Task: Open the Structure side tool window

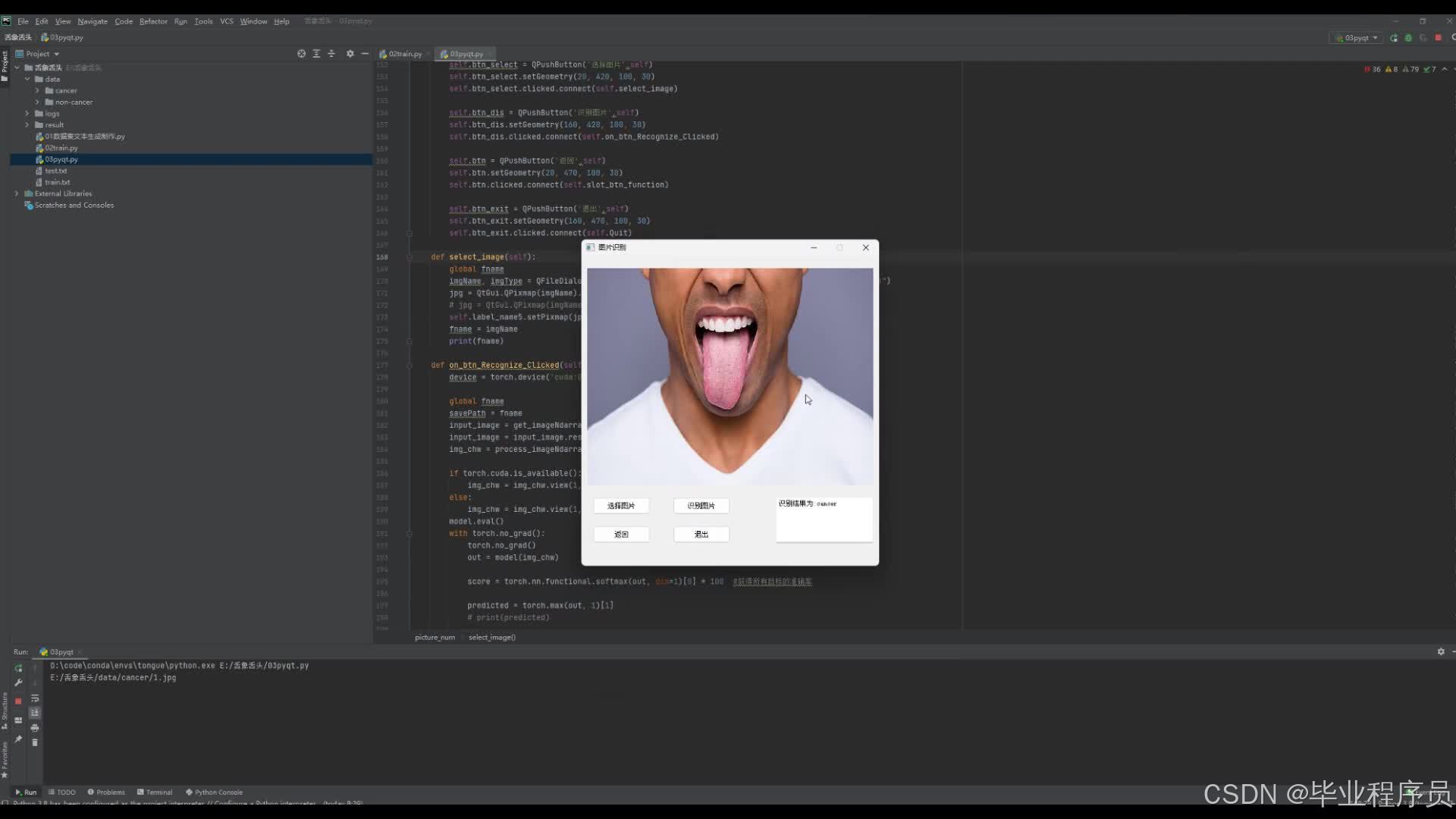Action: pyautogui.click(x=5, y=710)
